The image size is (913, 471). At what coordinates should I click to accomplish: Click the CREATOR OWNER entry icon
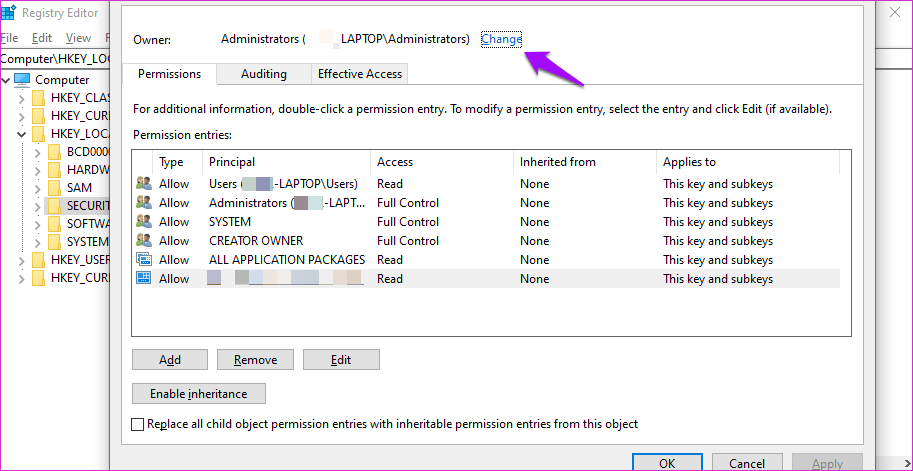[143, 241]
